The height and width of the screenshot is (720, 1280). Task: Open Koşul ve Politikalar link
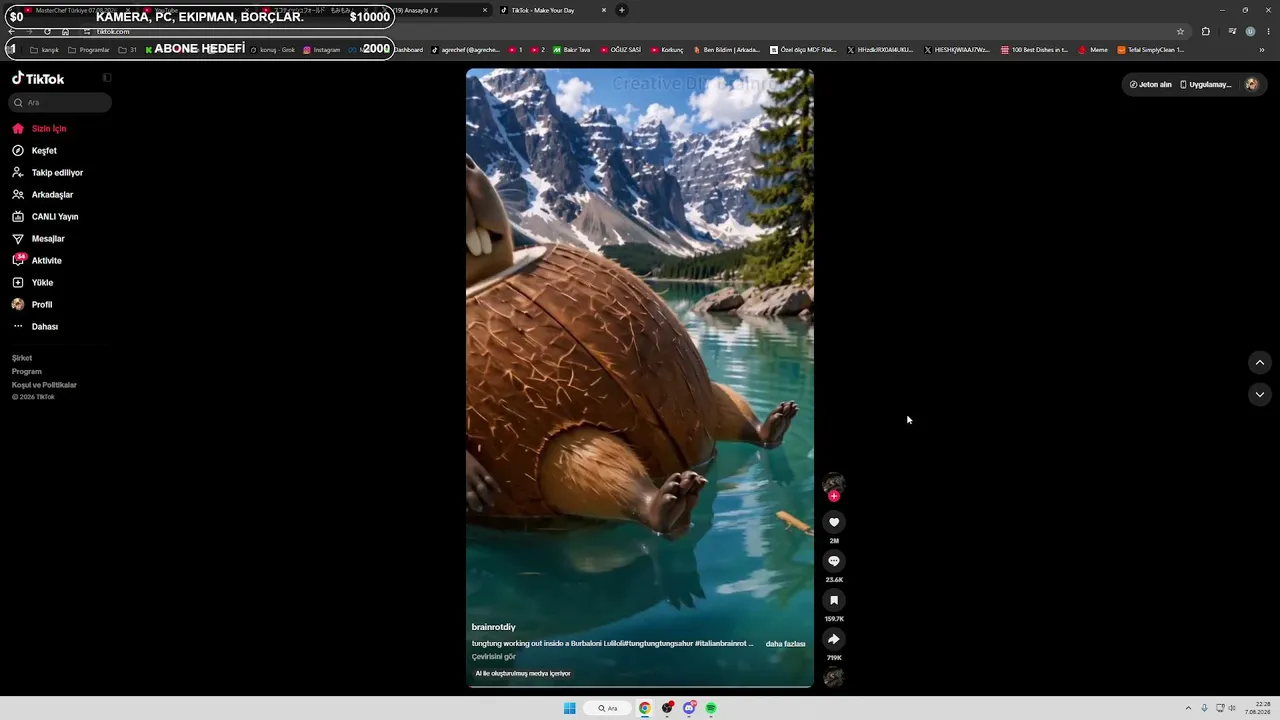coord(44,385)
